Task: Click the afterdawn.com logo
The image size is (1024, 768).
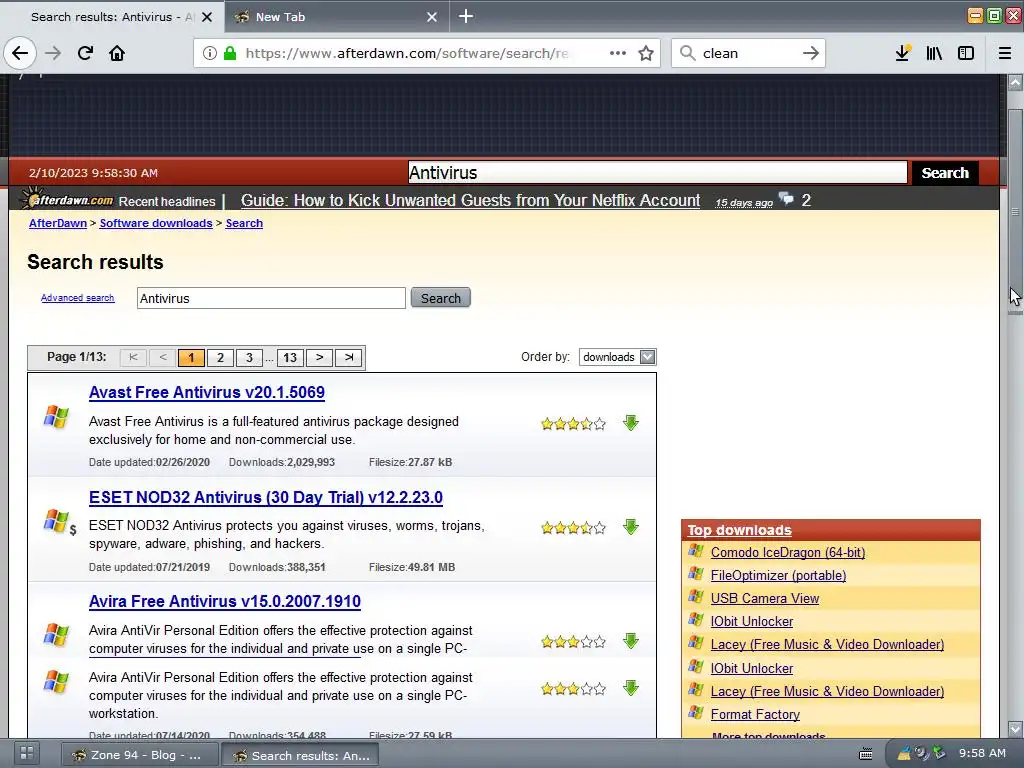Action: [x=67, y=199]
